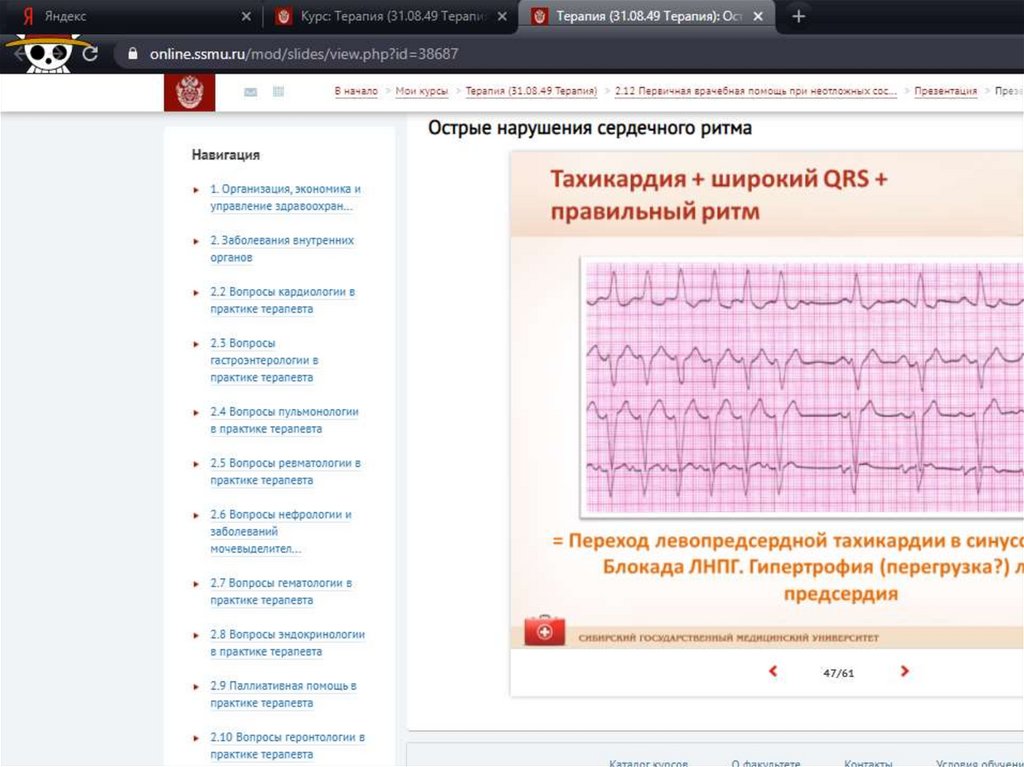The image size is (1024, 767).
Task: Expand arrow beside 2.7 Вопросы гематологии
Action: click(196, 584)
